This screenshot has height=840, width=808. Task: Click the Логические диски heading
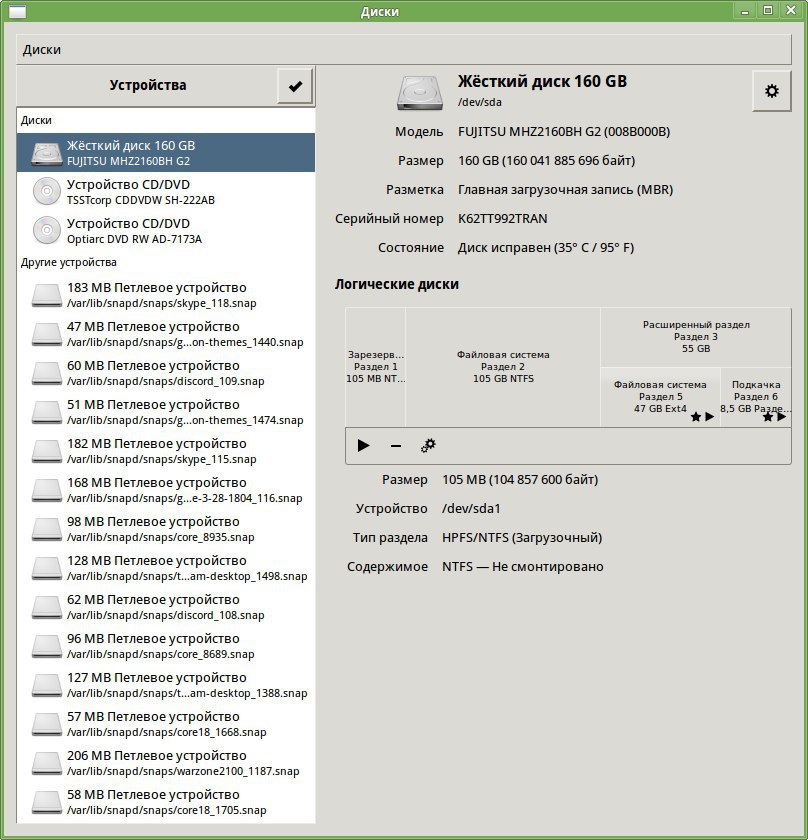point(396,284)
